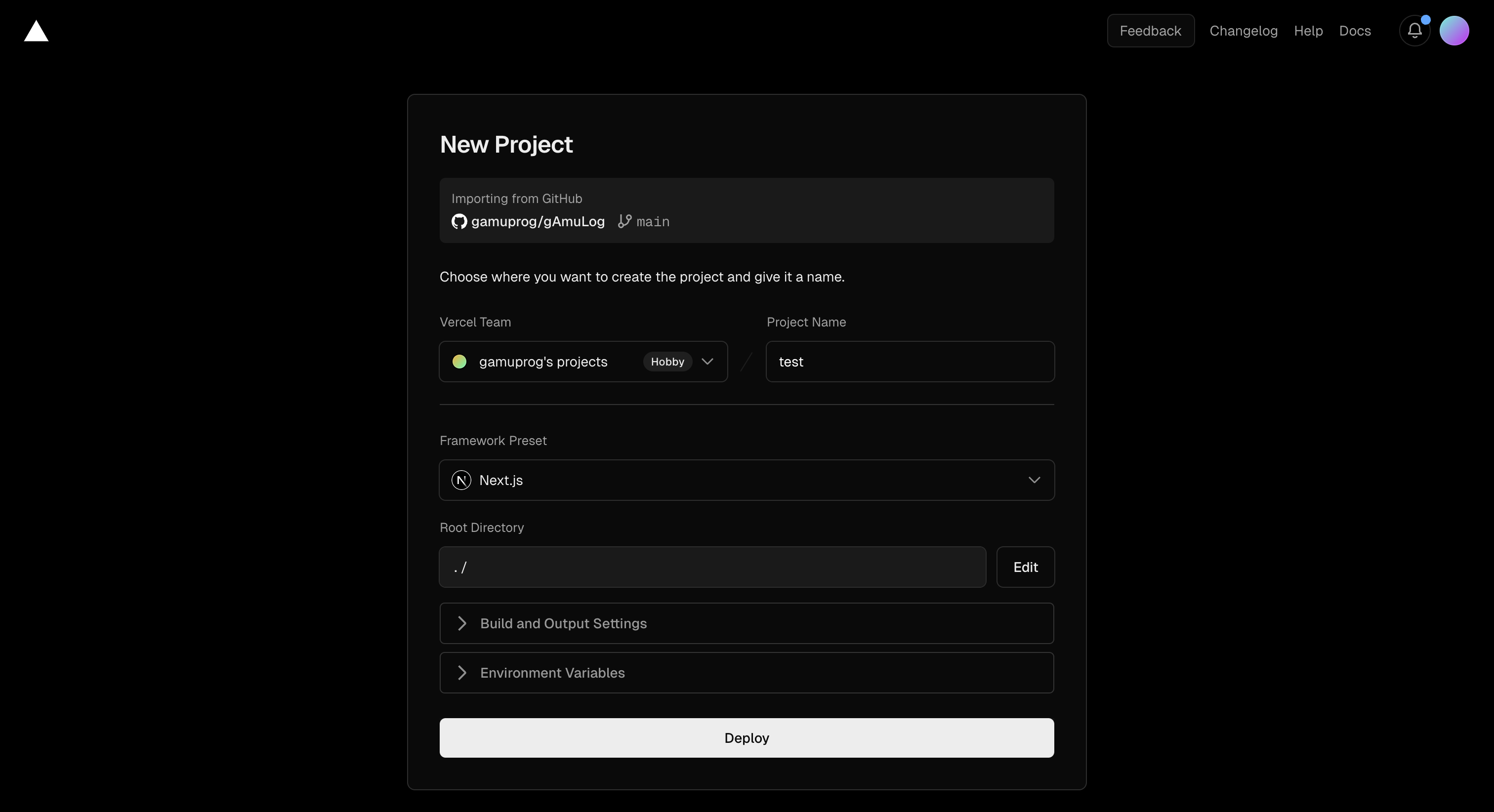
Task: Click the Framework Preset label
Action: 493,441
